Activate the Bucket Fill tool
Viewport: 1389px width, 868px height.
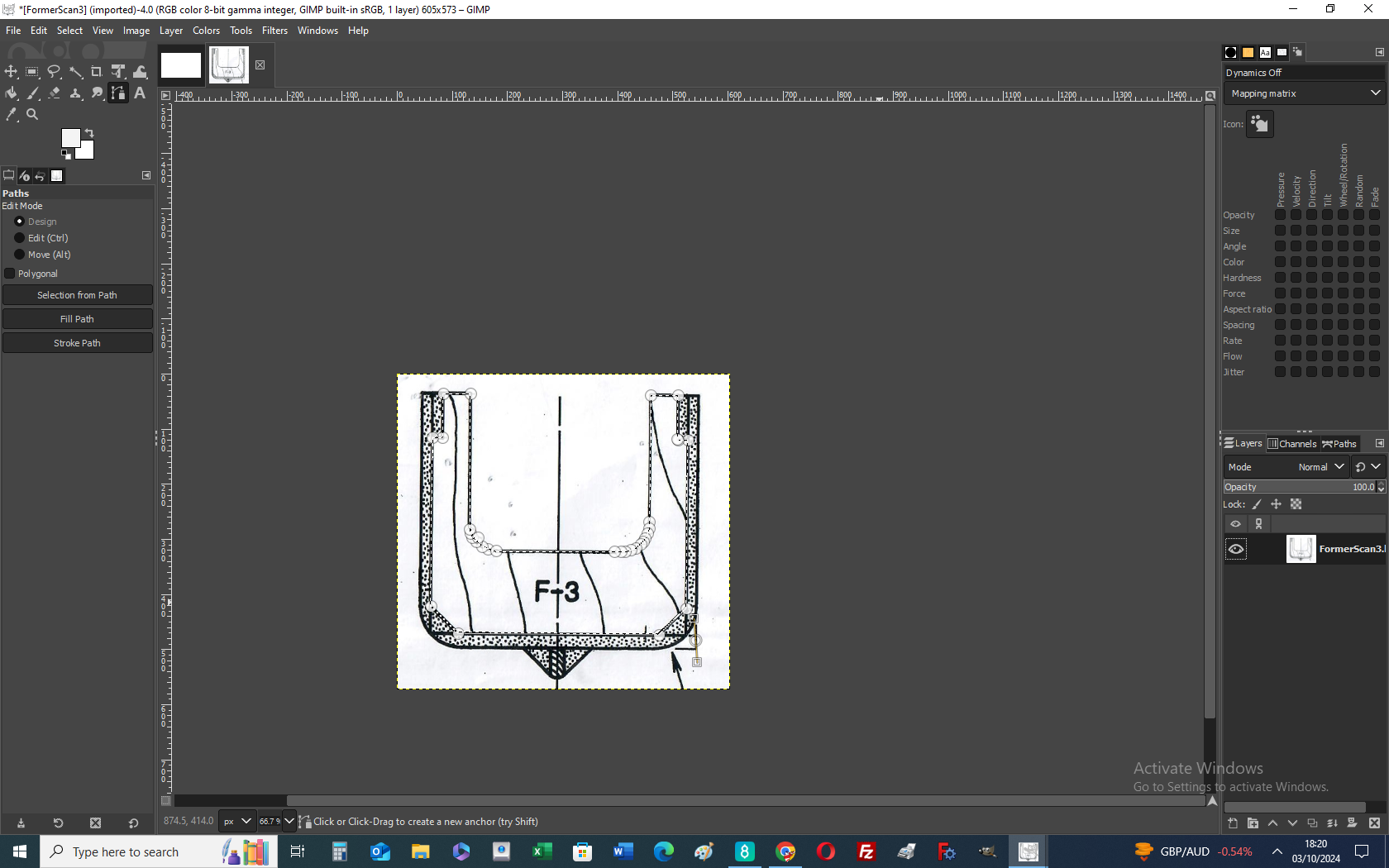[x=11, y=93]
